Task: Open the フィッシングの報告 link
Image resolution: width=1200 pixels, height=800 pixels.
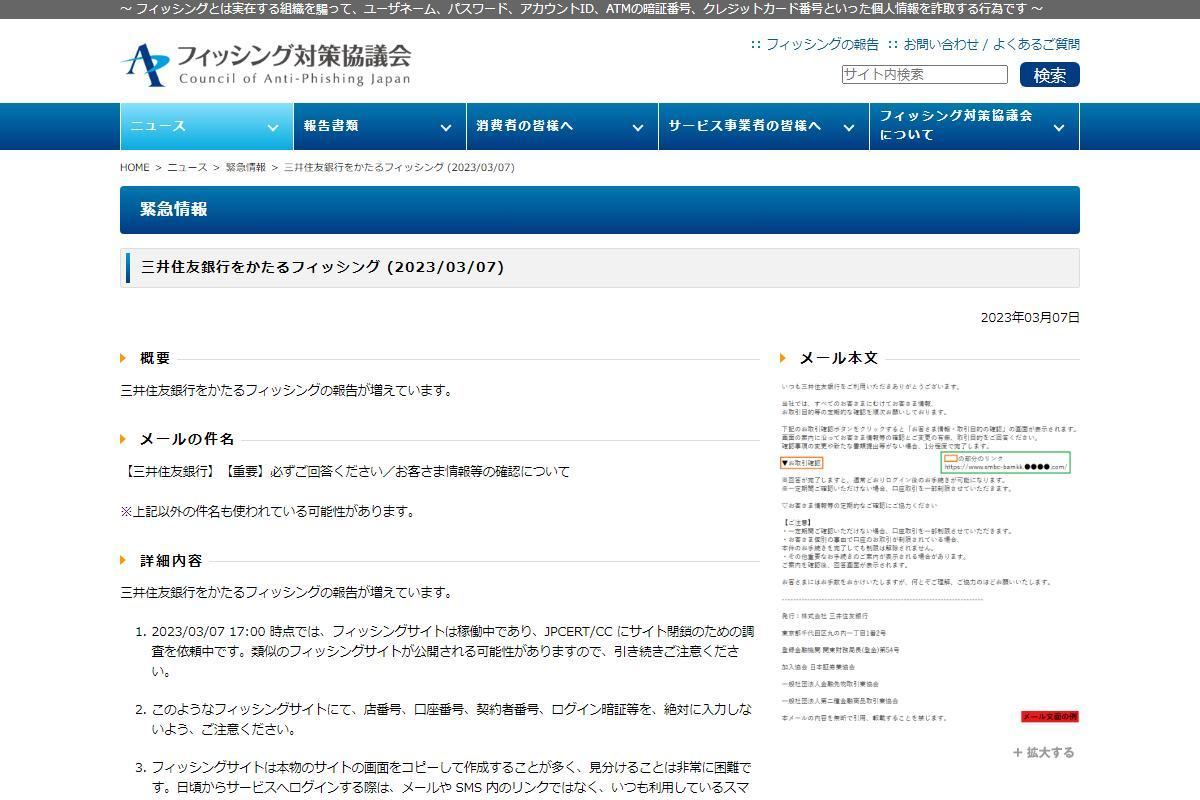Action: (822, 44)
